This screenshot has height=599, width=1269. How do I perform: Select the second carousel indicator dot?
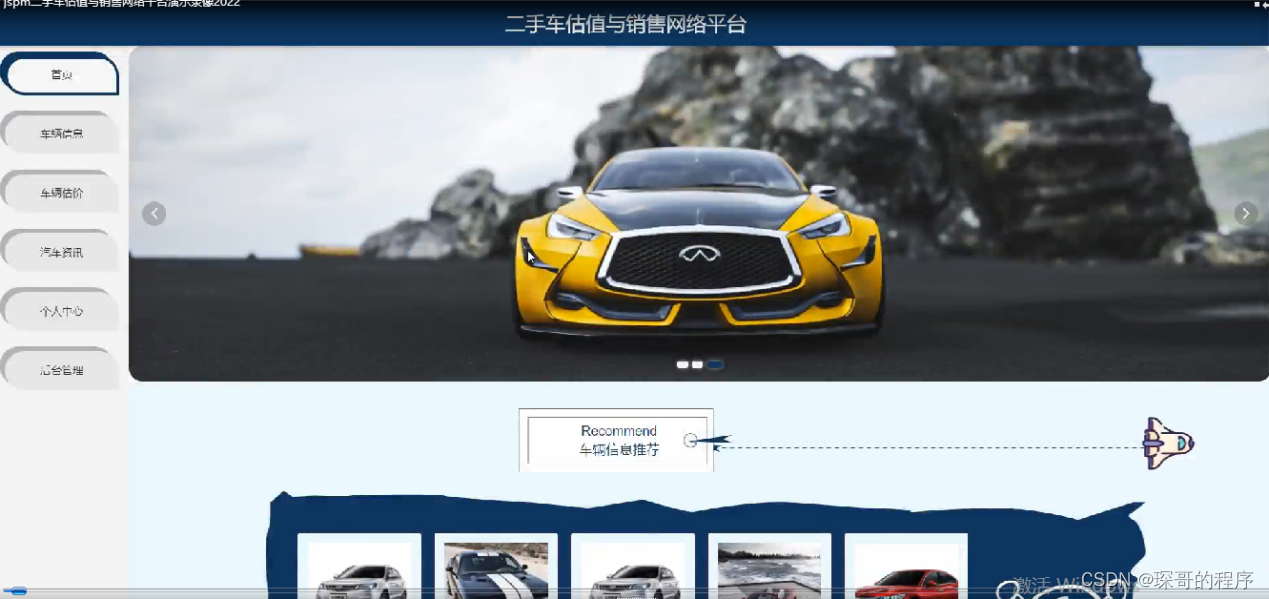(697, 365)
